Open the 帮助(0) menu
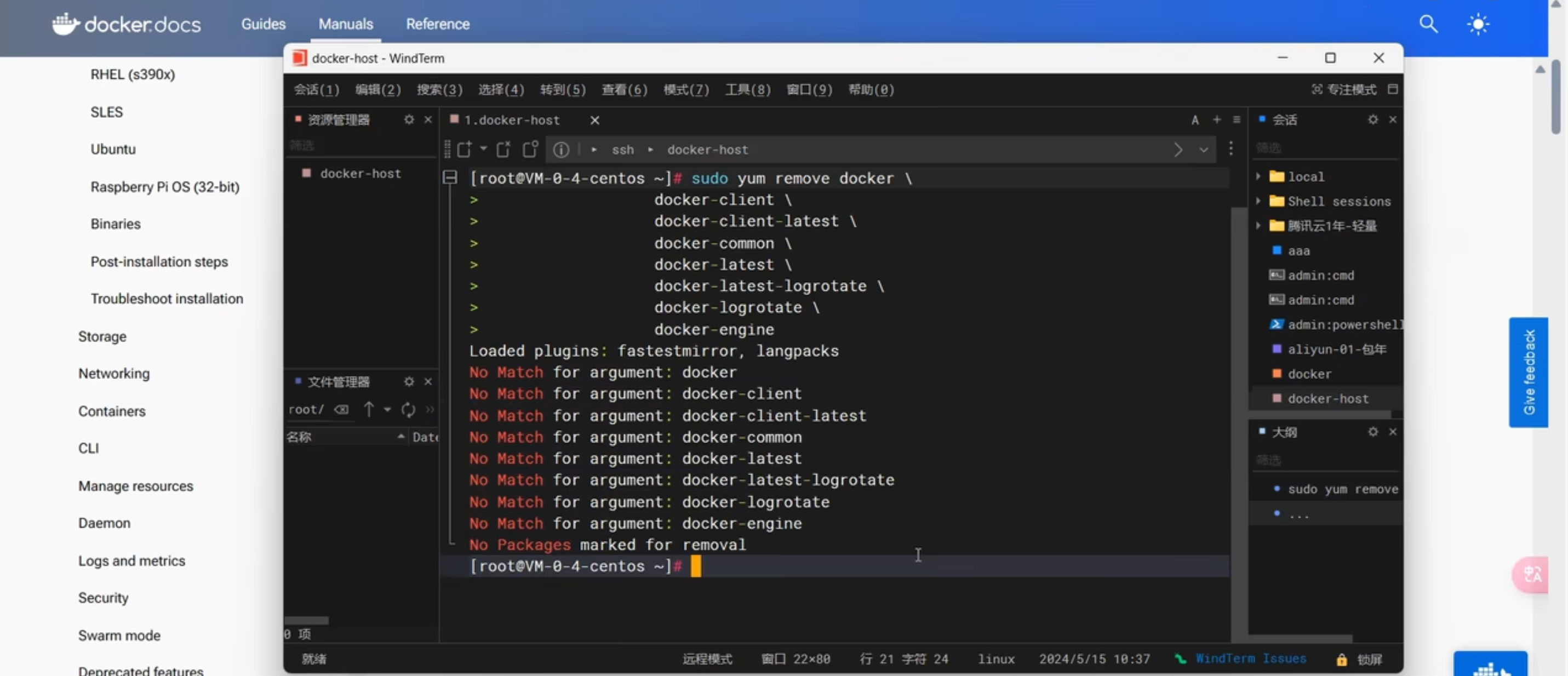1568x676 pixels. (x=871, y=90)
